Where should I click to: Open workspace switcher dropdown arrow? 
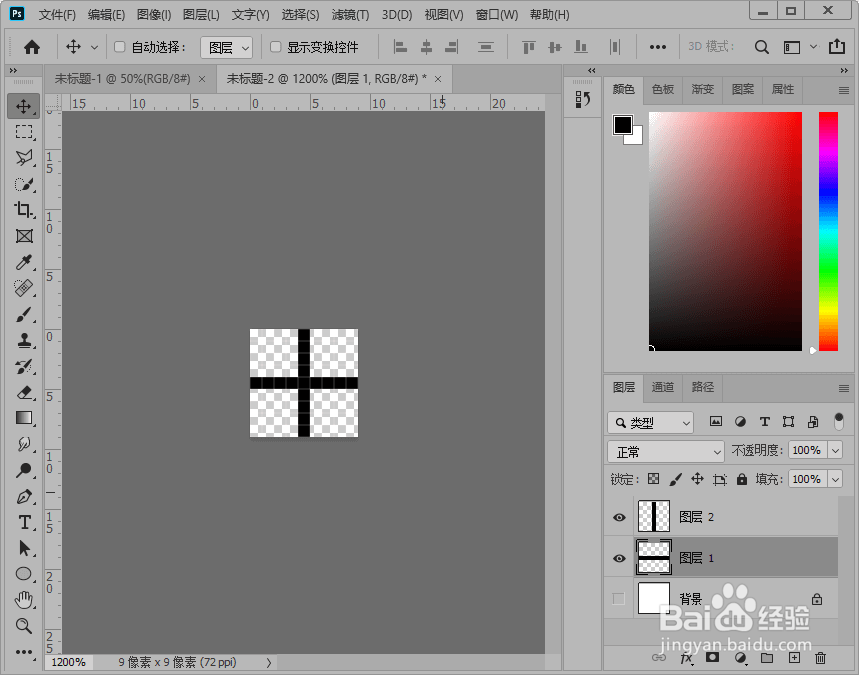pyautogui.click(x=814, y=47)
